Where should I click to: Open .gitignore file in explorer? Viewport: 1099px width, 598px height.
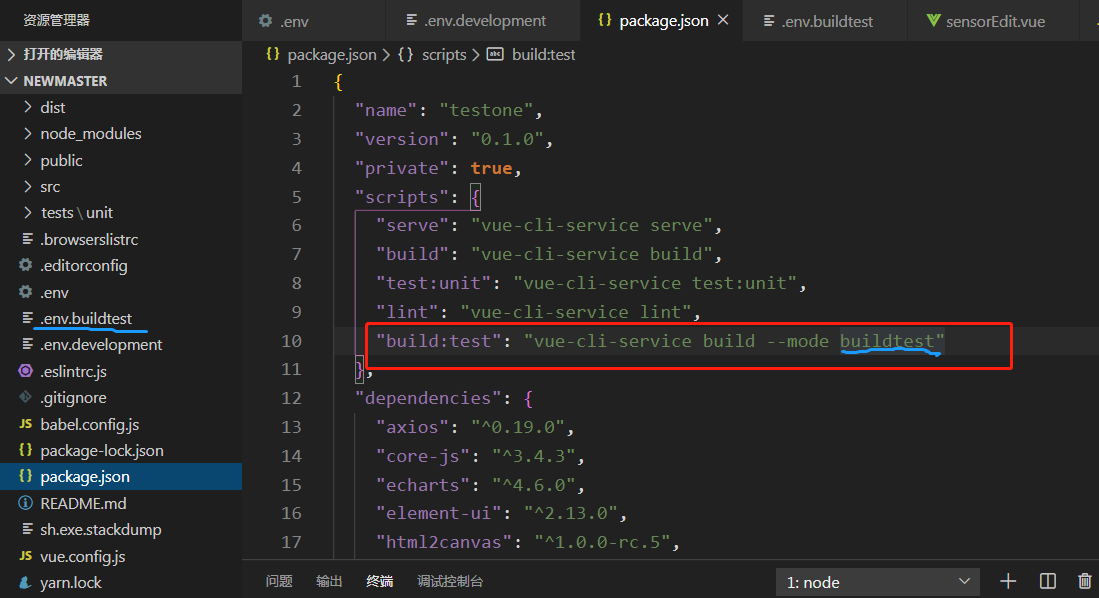pos(121,397)
